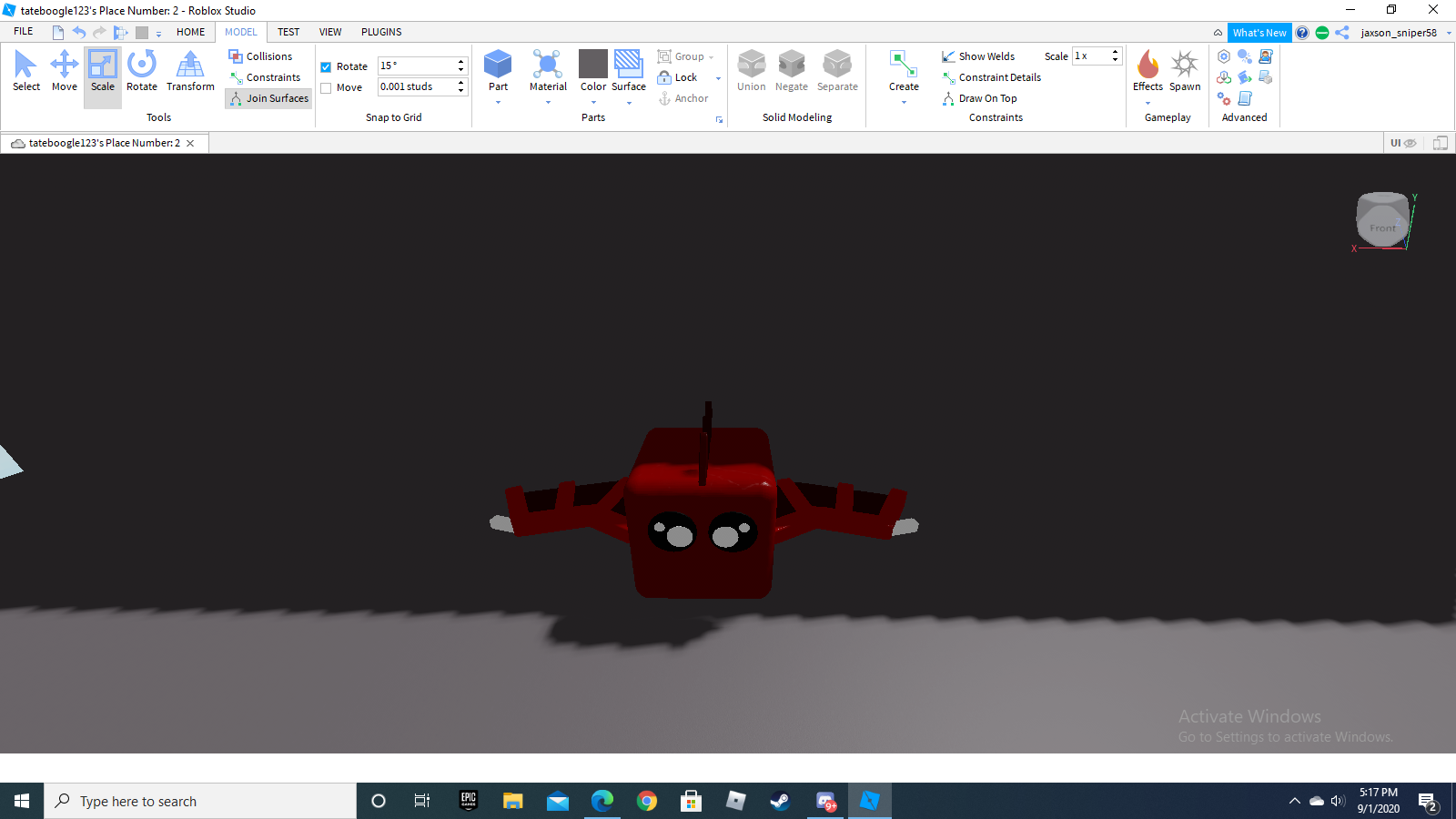Switch to the HOME ribbon tab
This screenshot has height=819, width=1456.
click(190, 32)
